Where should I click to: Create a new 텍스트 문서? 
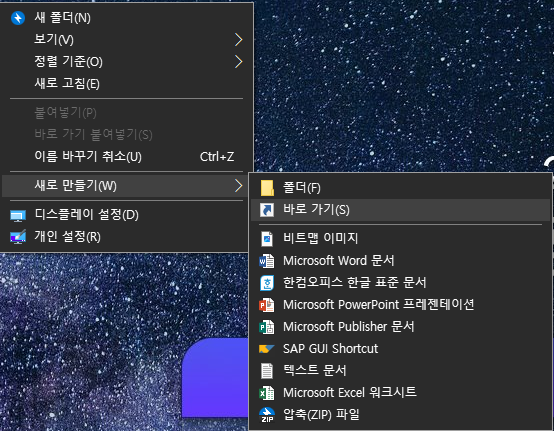(401, 371)
